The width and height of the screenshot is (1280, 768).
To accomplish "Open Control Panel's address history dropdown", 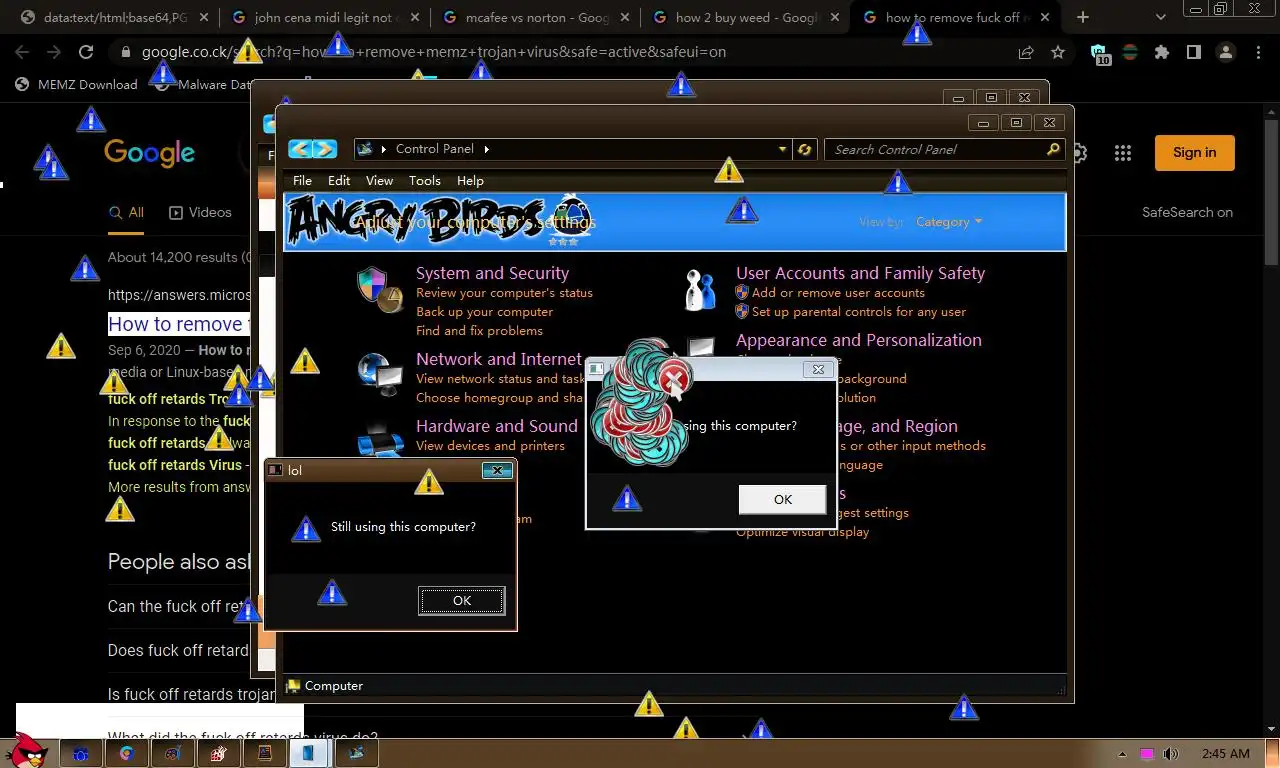I will [783, 149].
